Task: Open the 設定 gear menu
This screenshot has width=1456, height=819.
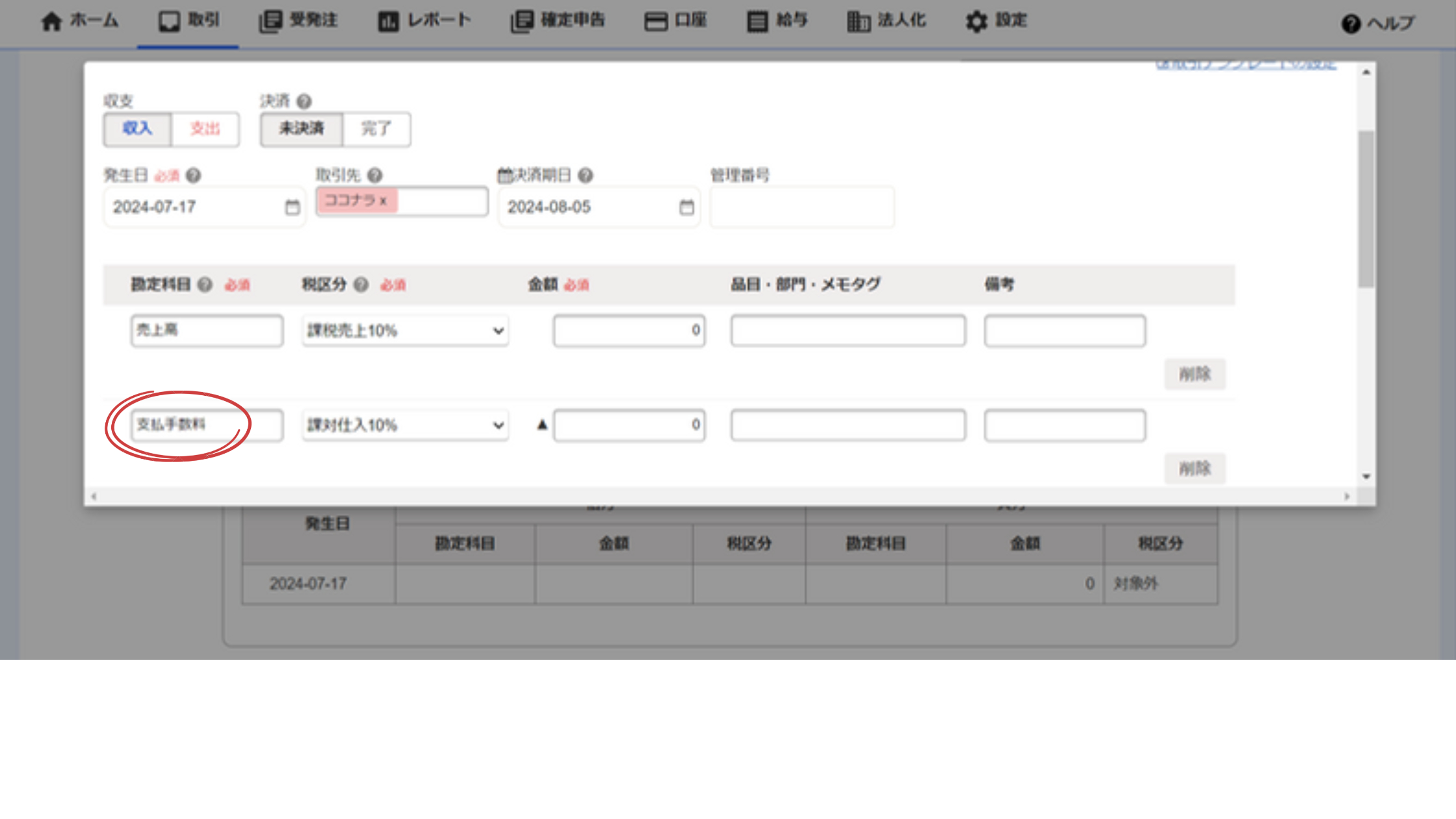Action: pos(995,21)
